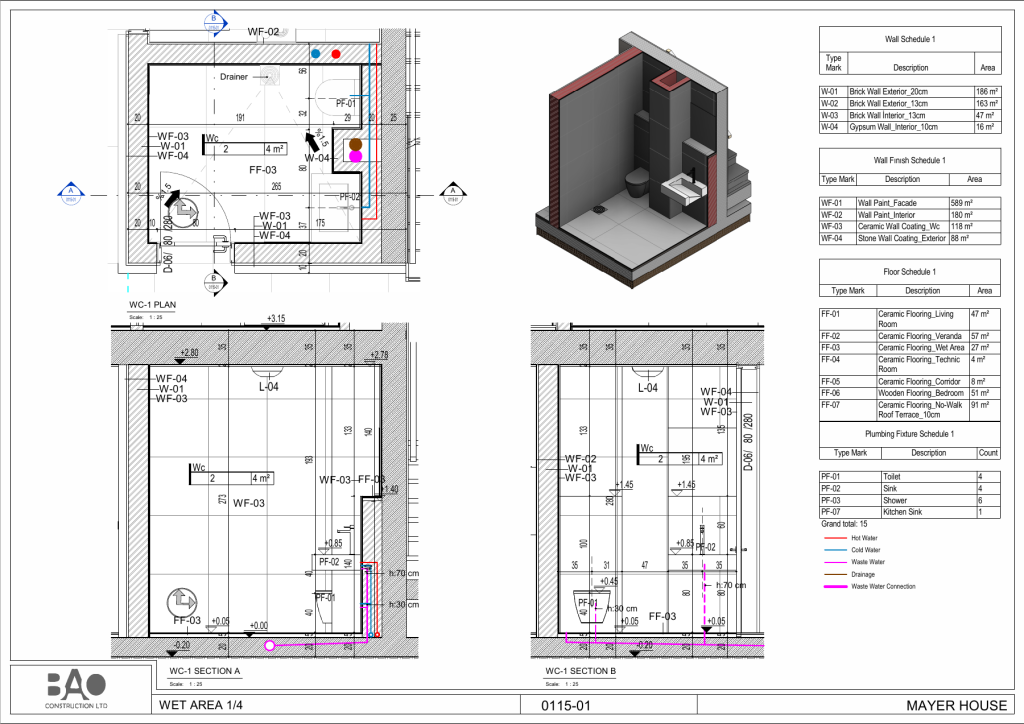Click the '+1.40' level tag in Section A

click(389, 489)
